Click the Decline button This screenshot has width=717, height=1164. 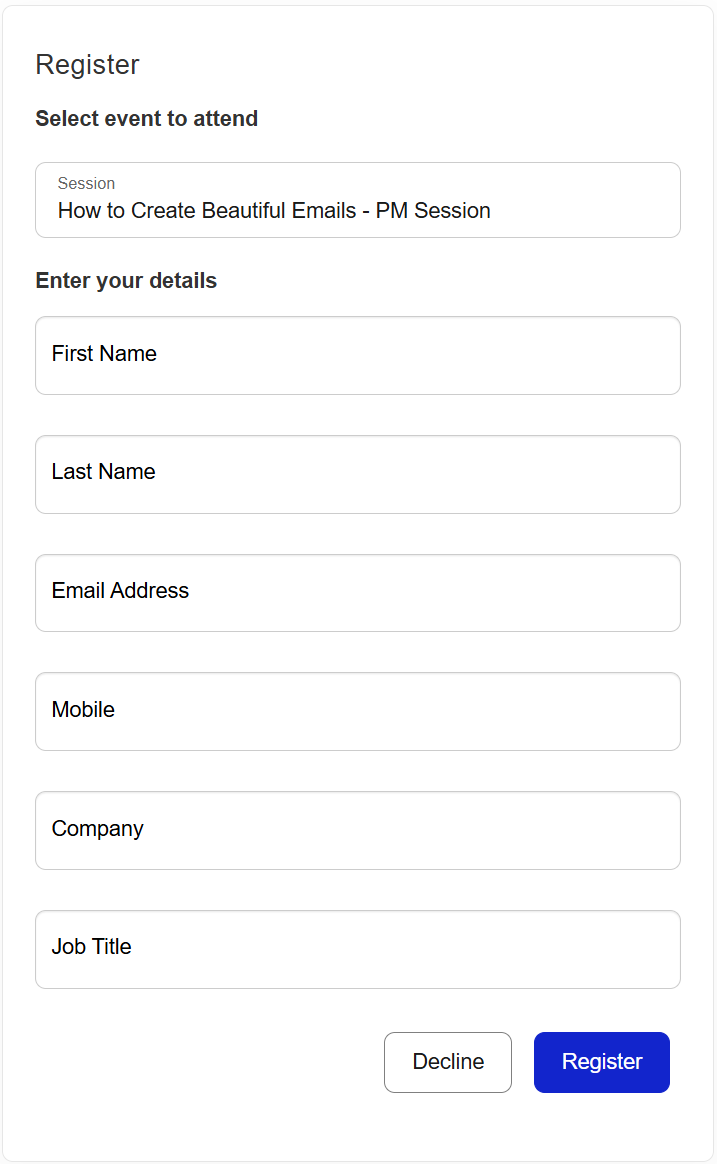[x=448, y=1062]
